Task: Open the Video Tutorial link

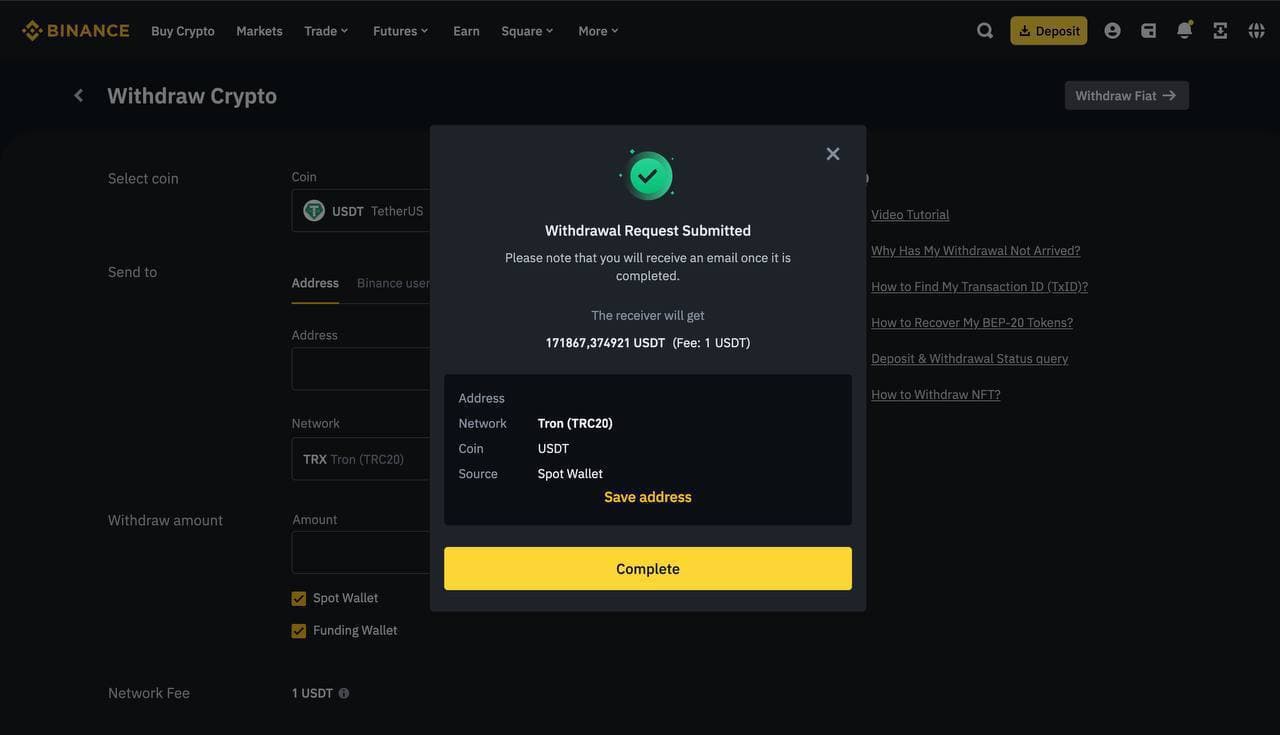Action: tap(910, 214)
